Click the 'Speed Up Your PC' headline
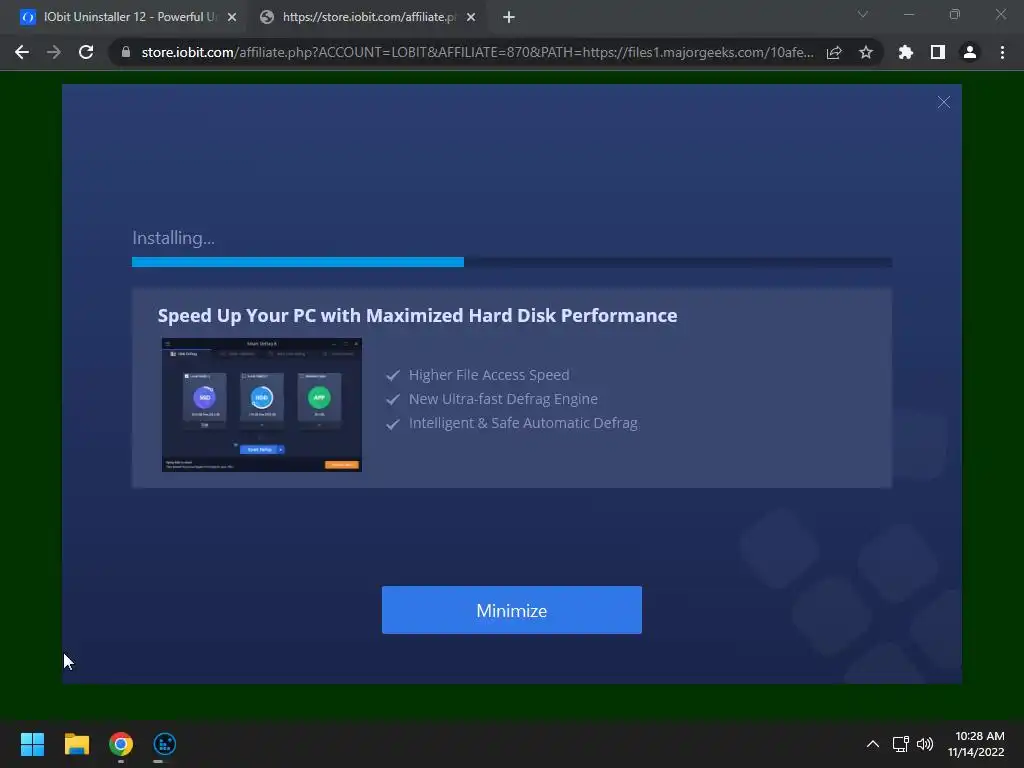The height and width of the screenshot is (768, 1024). pyautogui.click(x=417, y=315)
